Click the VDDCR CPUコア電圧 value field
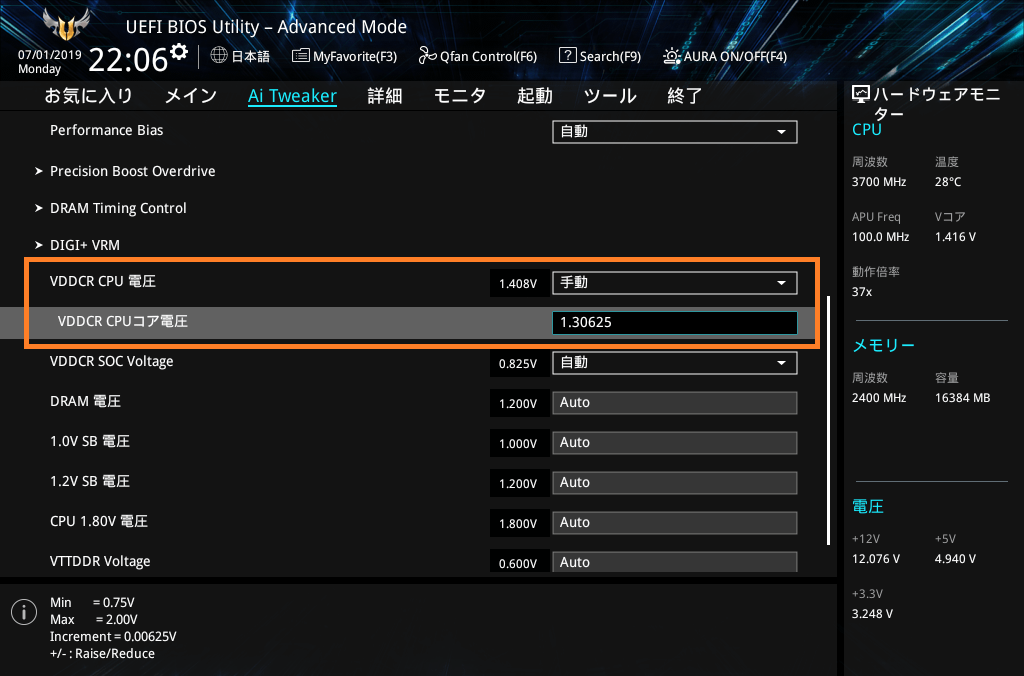Screen dimensions: 1024x676 click(675, 323)
